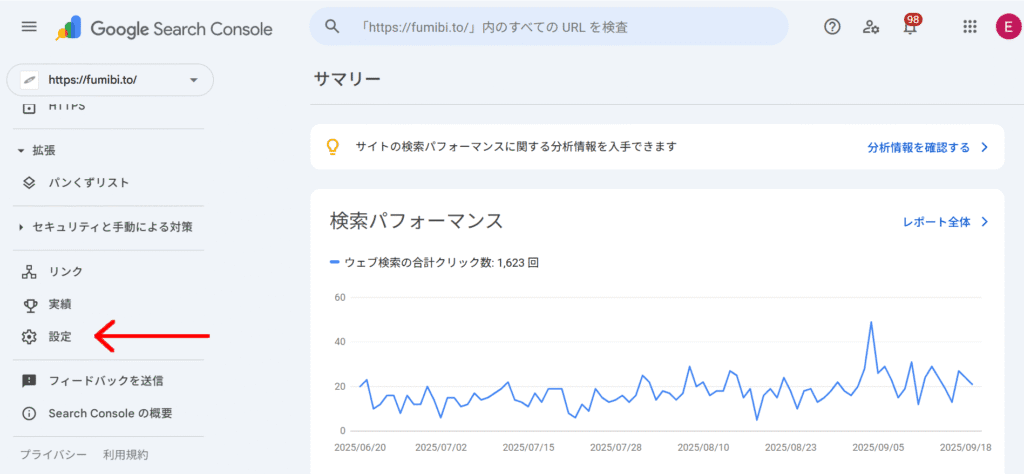Click chevron next to レポート全体
This screenshot has height=474, width=1024.
tap(984, 222)
